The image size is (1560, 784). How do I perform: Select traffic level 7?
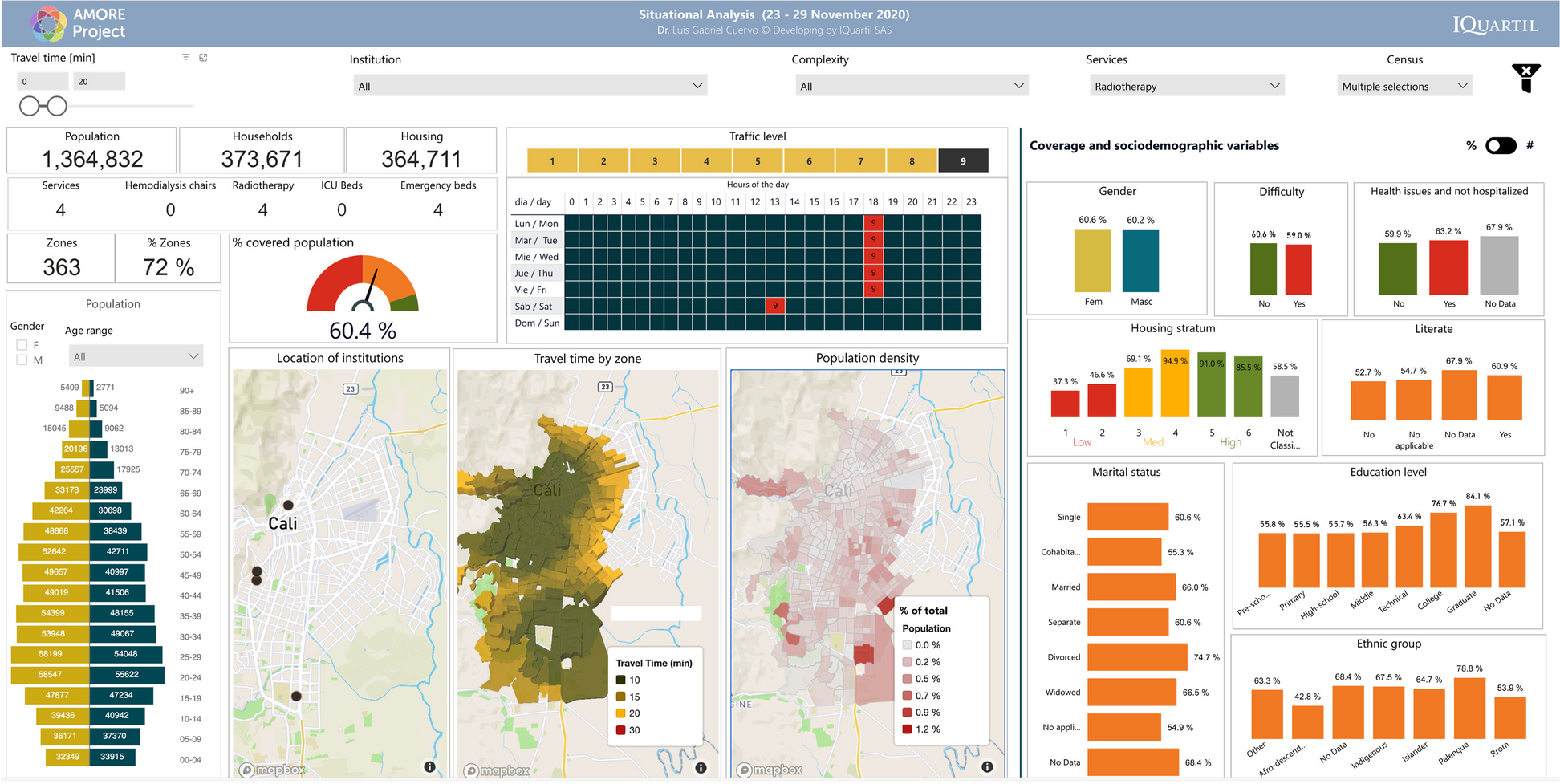(x=860, y=161)
